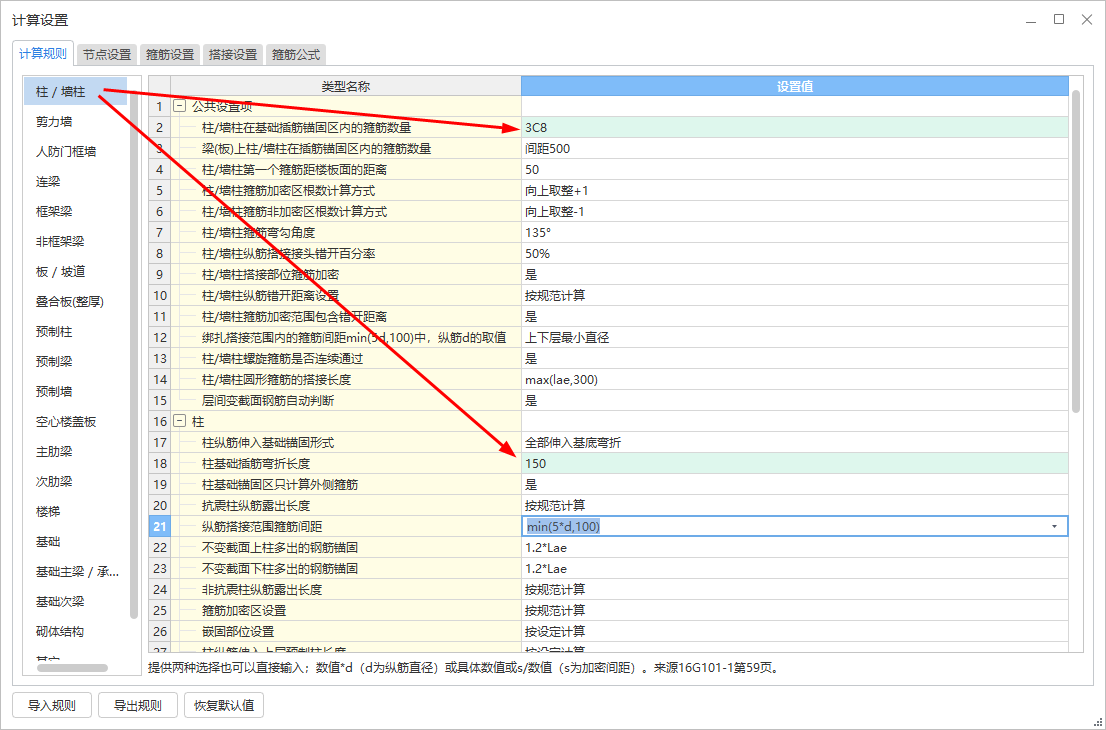1106x730 pixels.
Task: Click the 导出规则 button
Action: (x=138, y=705)
